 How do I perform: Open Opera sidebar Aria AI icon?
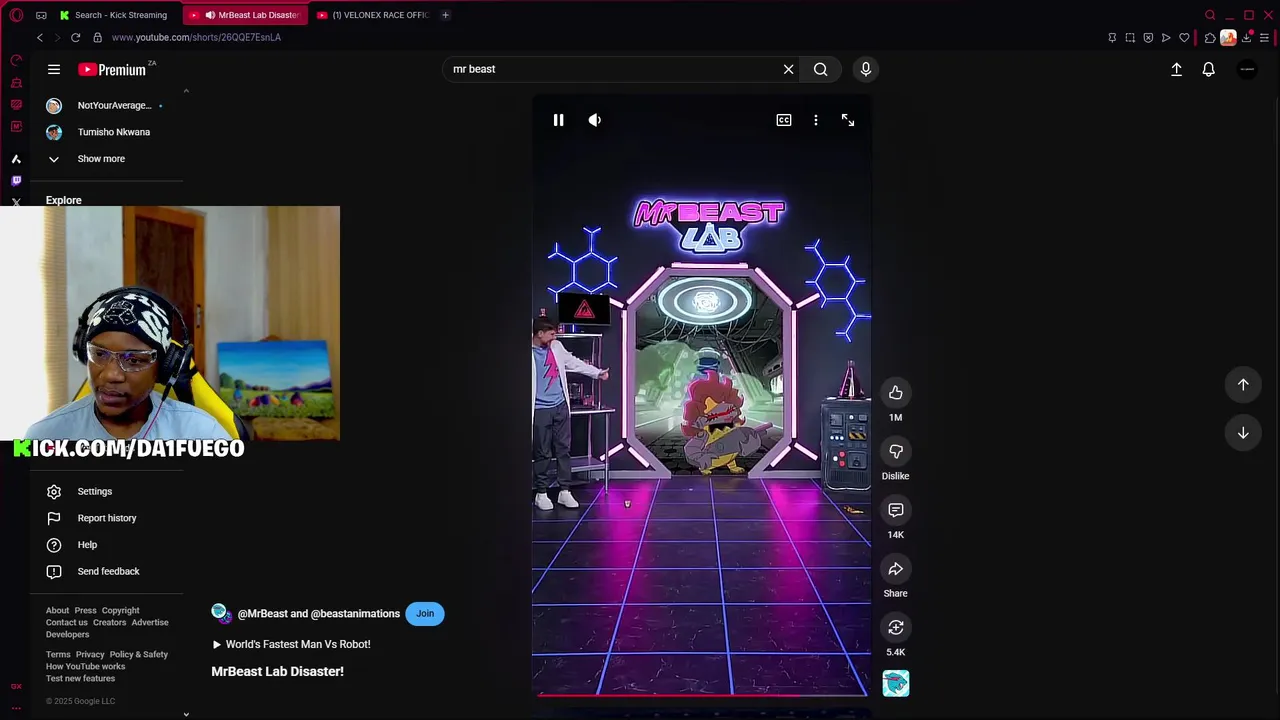16,159
